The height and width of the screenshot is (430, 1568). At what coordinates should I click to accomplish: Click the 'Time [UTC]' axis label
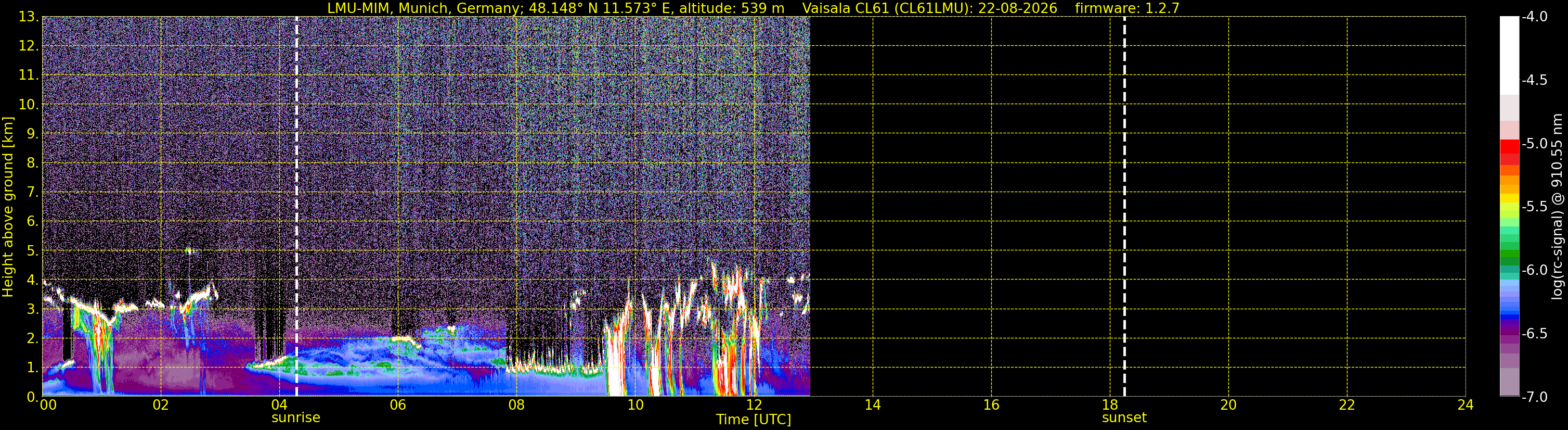[x=754, y=419]
